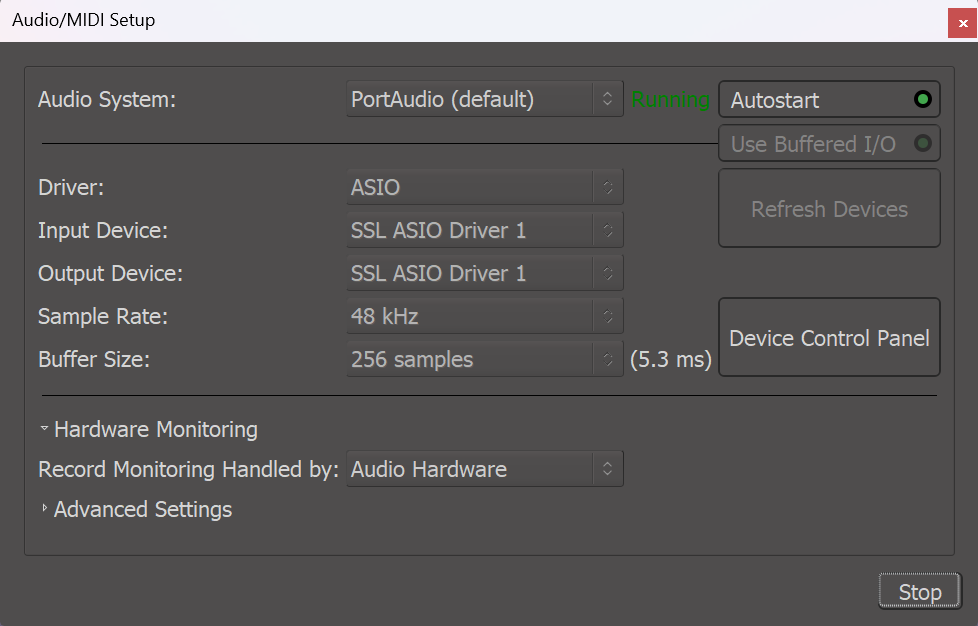978x626 pixels.
Task: Click the Sample Rate stepper arrows
Action: coord(608,316)
